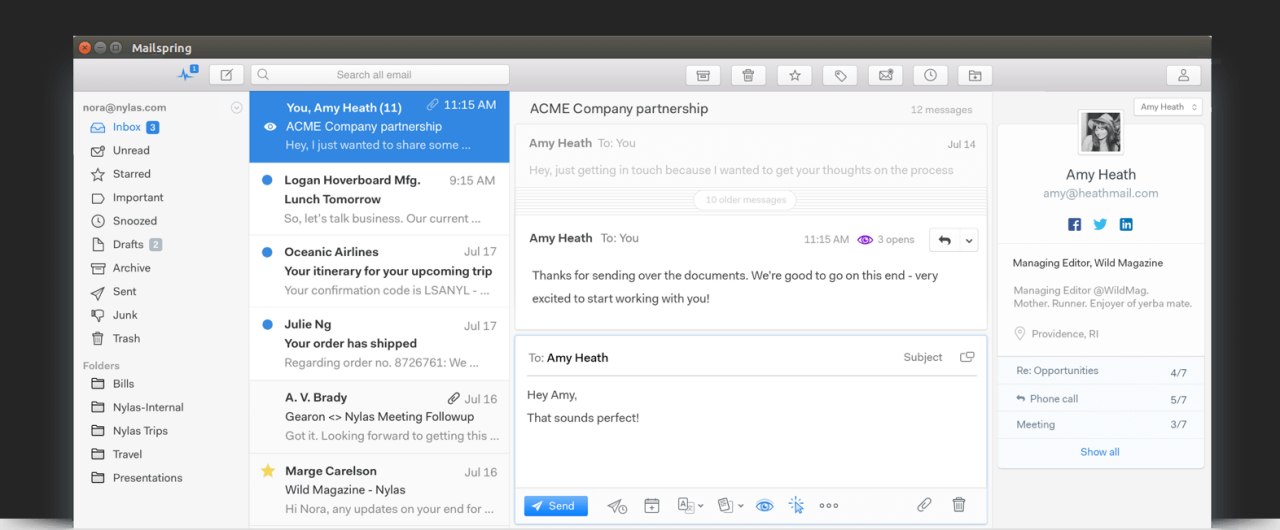
Task: Open the templates dropdown in composer
Action: tap(730, 506)
